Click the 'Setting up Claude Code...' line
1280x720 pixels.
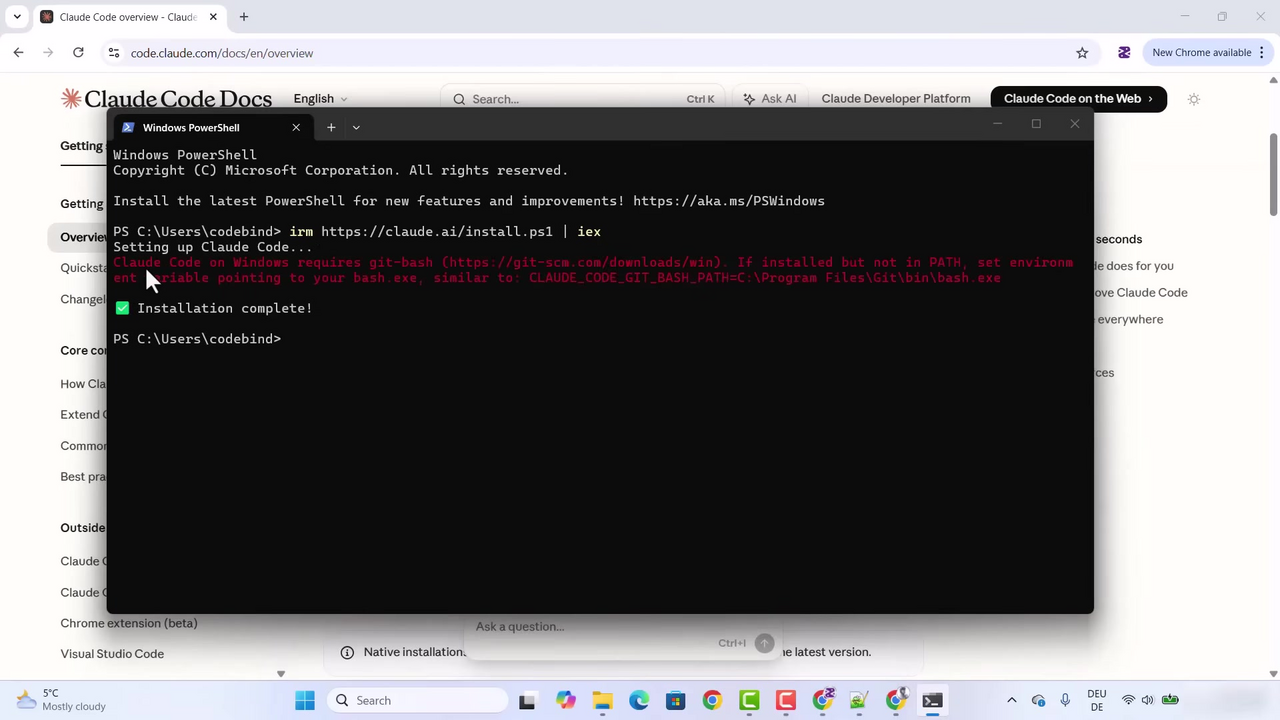pos(213,247)
